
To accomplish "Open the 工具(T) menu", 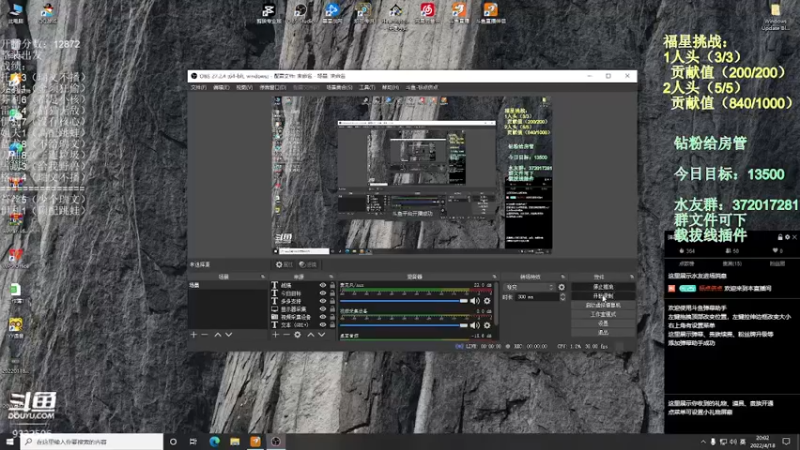I will 367,87.
